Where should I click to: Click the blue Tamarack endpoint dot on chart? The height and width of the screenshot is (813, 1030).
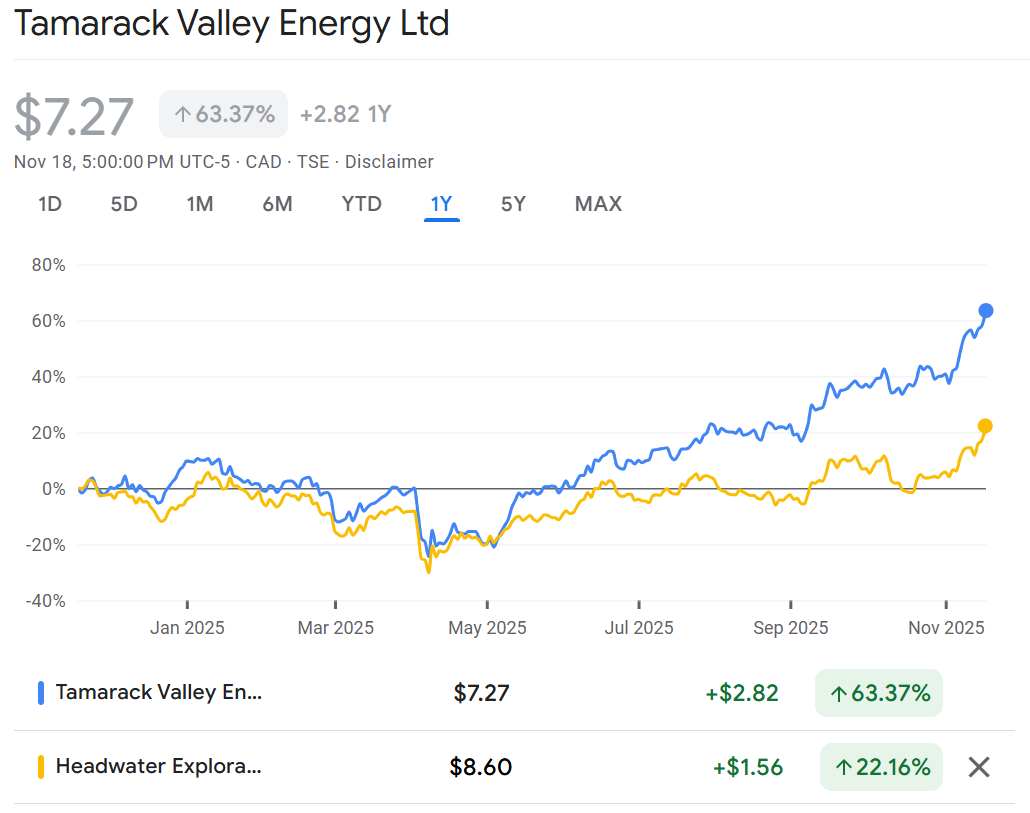coord(985,310)
